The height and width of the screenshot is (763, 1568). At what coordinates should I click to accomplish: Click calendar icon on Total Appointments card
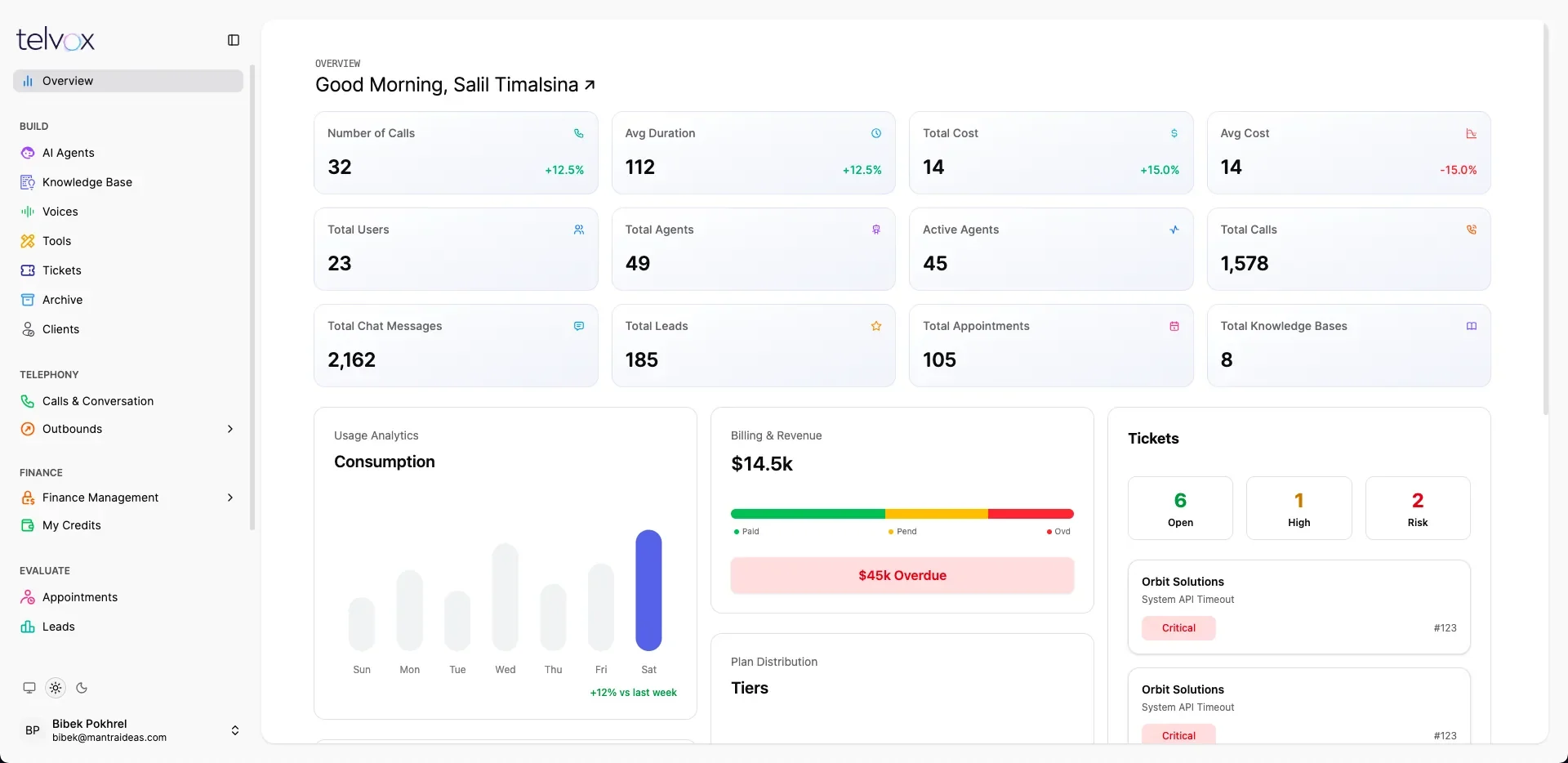(x=1174, y=326)
